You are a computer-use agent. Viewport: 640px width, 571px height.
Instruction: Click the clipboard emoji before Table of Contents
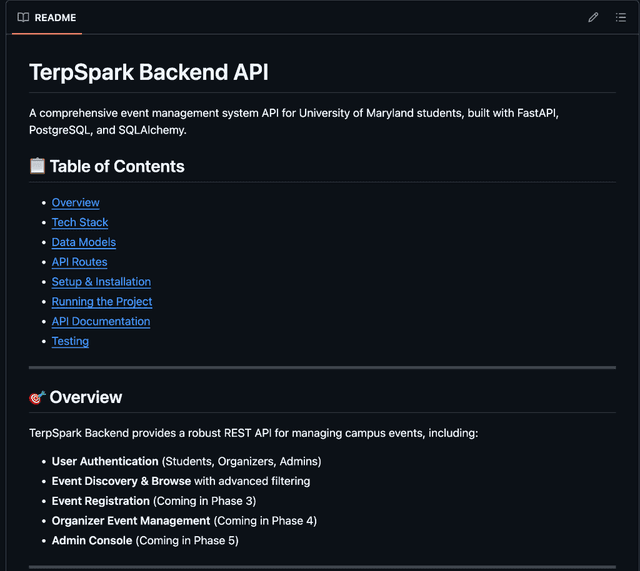[x=37, y=166]
